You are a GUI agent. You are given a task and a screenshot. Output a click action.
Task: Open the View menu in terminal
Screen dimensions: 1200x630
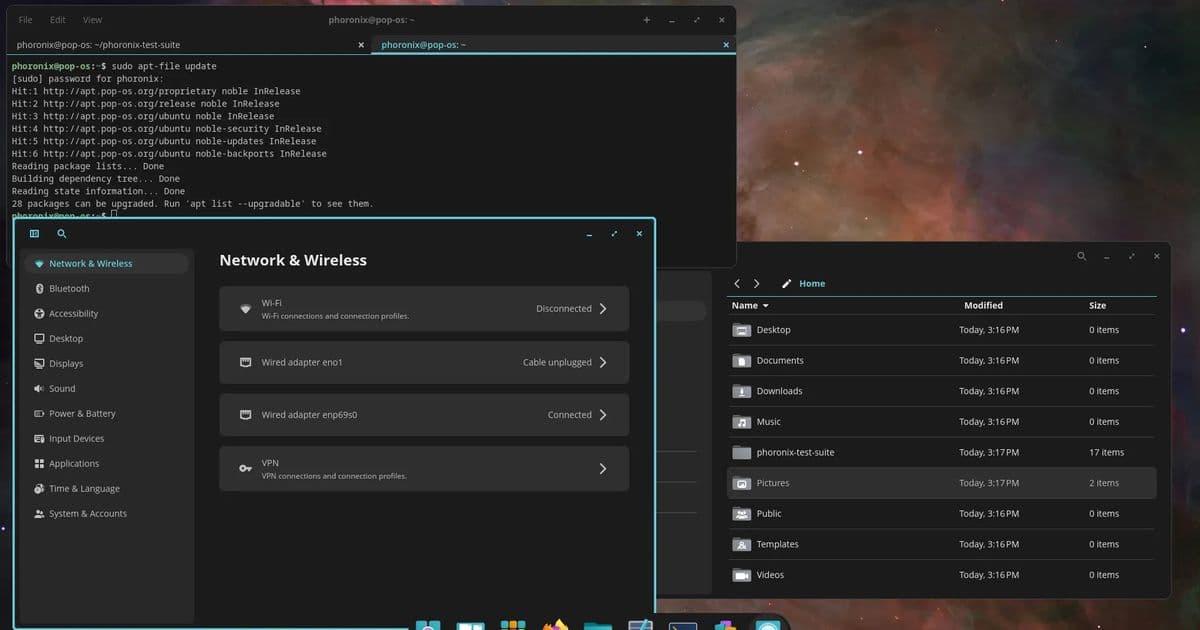click(x=92, y=19)
